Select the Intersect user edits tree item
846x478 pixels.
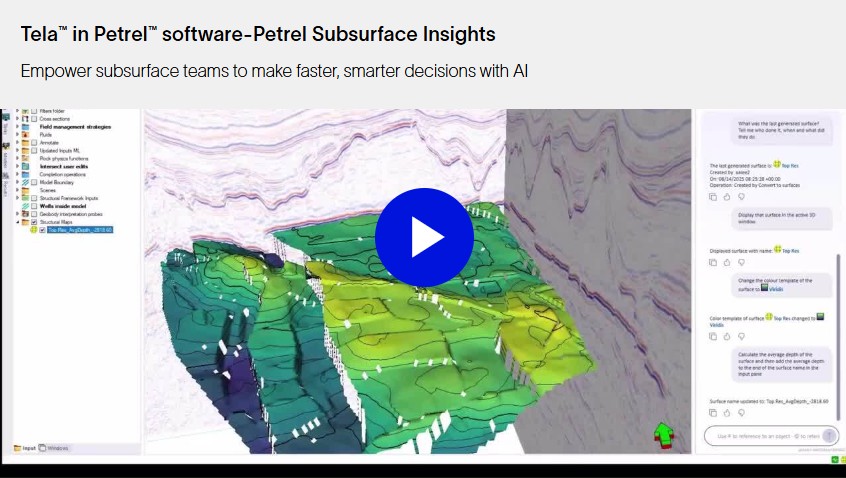click(x=64, y=166)
